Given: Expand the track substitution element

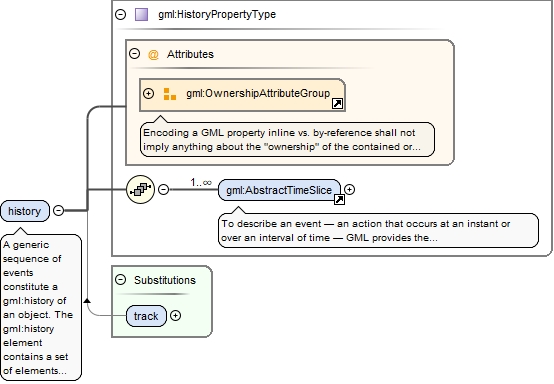Looking at the screenshot, I should 176,315.
